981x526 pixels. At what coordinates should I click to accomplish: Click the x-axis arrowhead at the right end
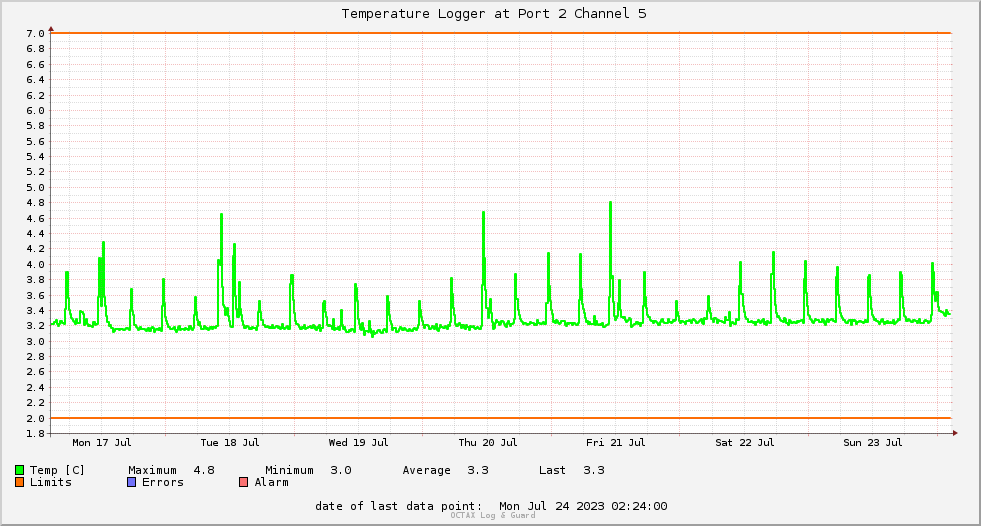[x=955, y=433]
